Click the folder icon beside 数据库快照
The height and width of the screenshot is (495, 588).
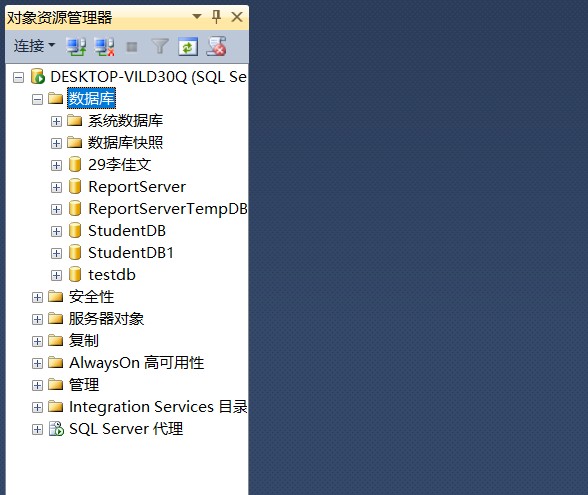pos(75,142)
